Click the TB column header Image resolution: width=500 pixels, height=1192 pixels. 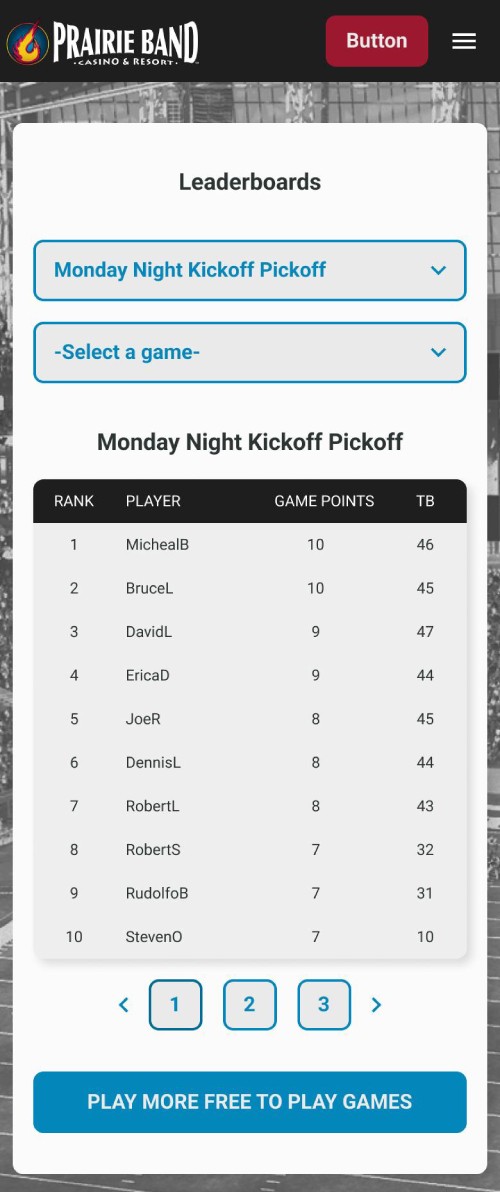point(426,501)
